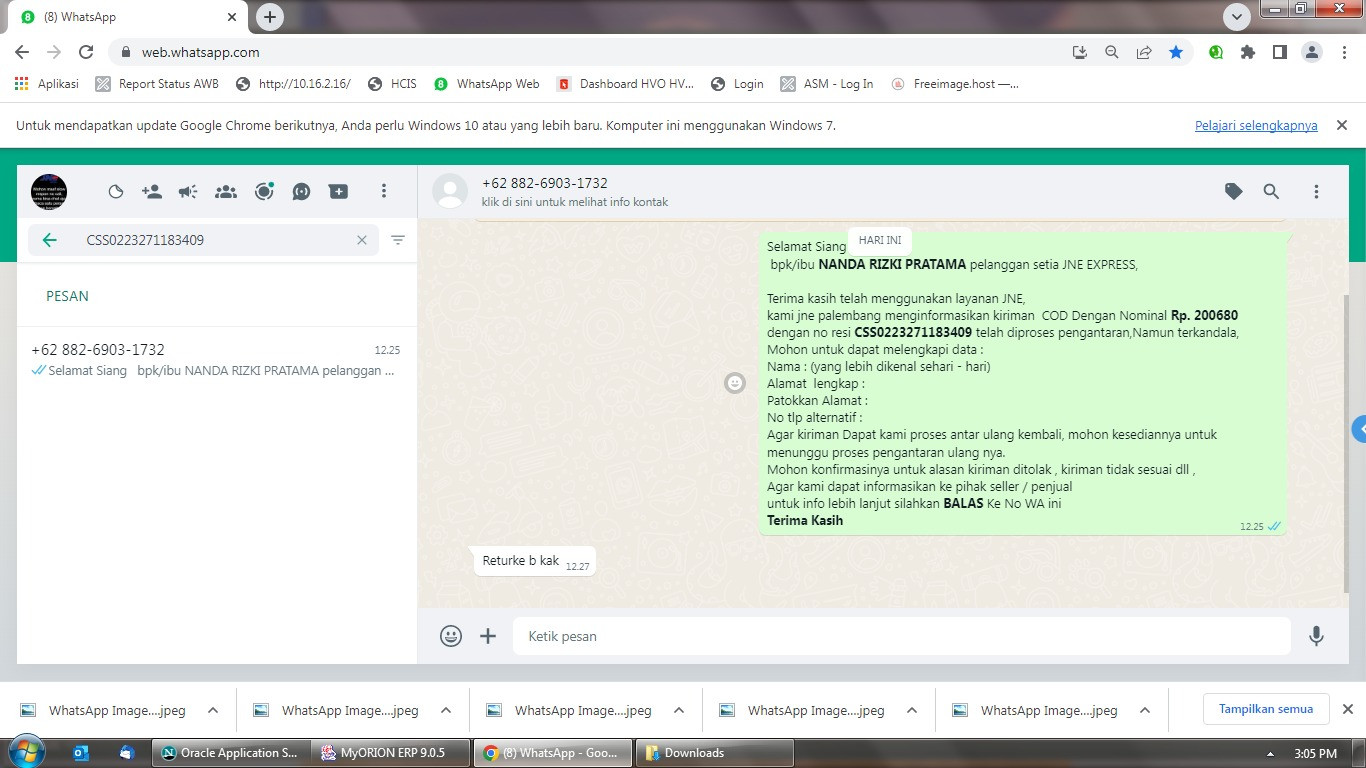This screenshot has height=768, width=1366.
Task: Toggle the Chrome side panel icon
Action: point(1279,52)
